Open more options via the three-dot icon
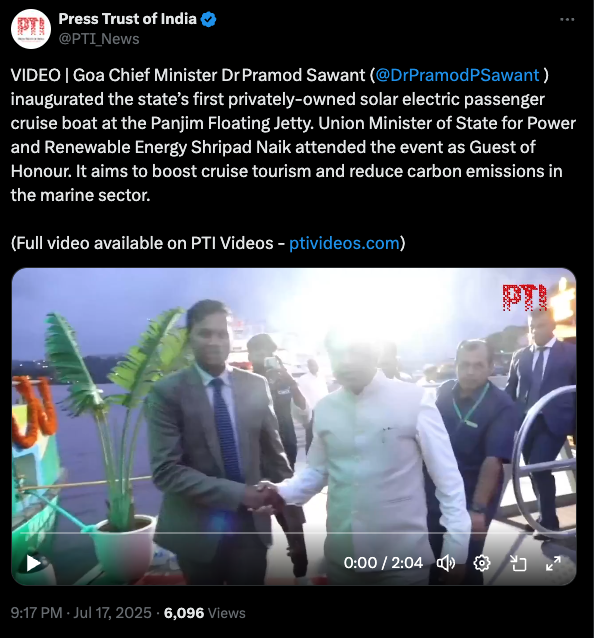 567,20
